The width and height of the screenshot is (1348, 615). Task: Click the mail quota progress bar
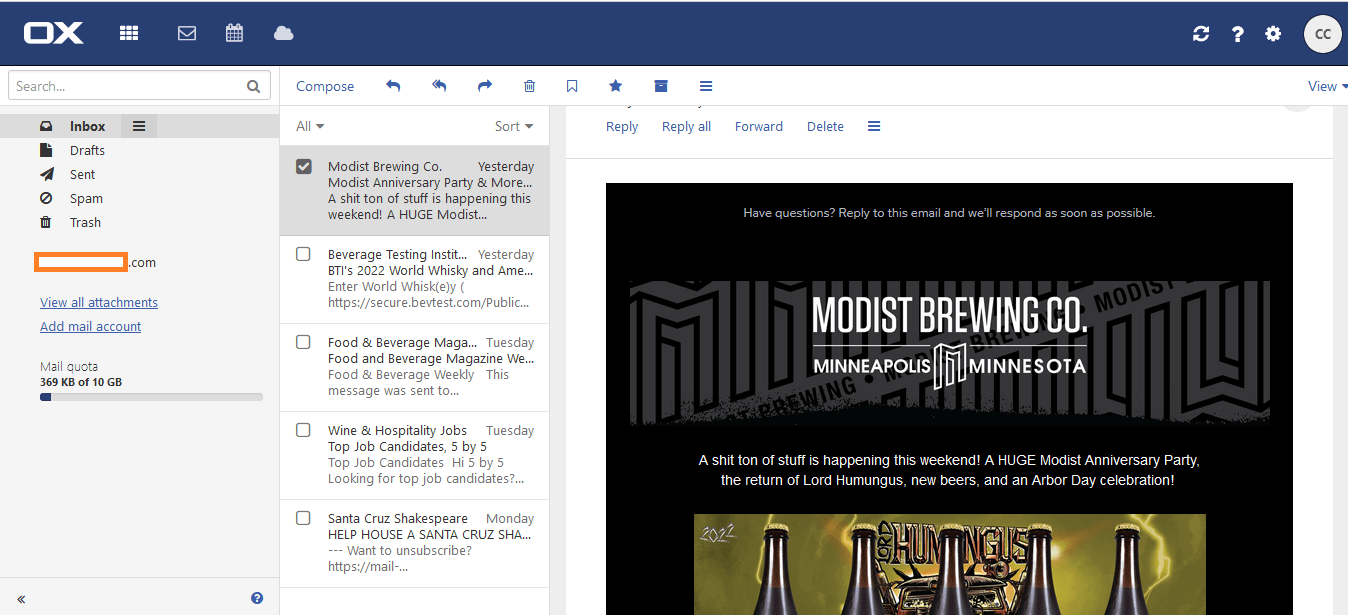(x=151, y=397)
